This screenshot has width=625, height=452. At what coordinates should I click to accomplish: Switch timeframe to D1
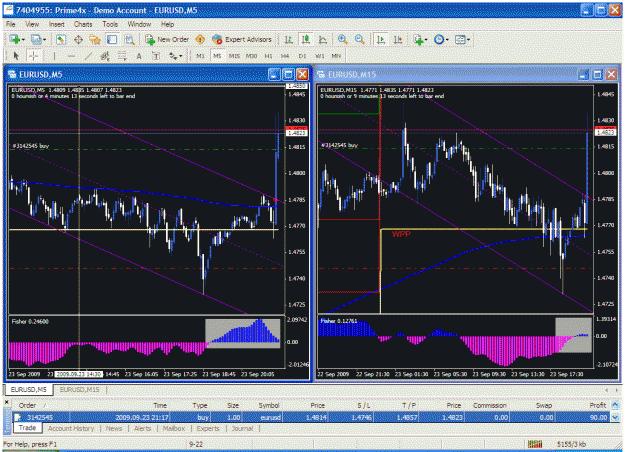click(x=303, y=56)
